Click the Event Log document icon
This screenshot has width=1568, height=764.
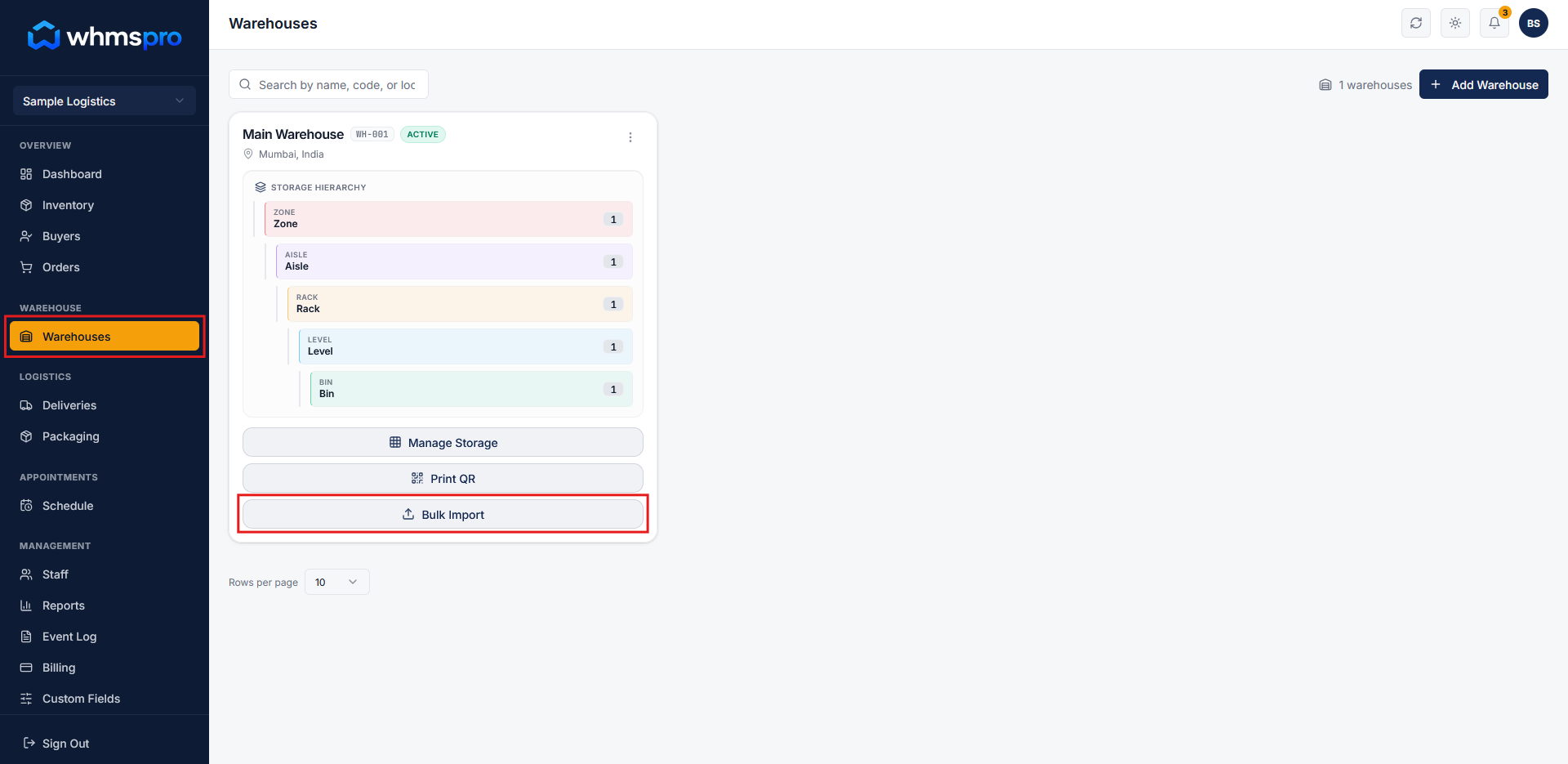[26, 637]
